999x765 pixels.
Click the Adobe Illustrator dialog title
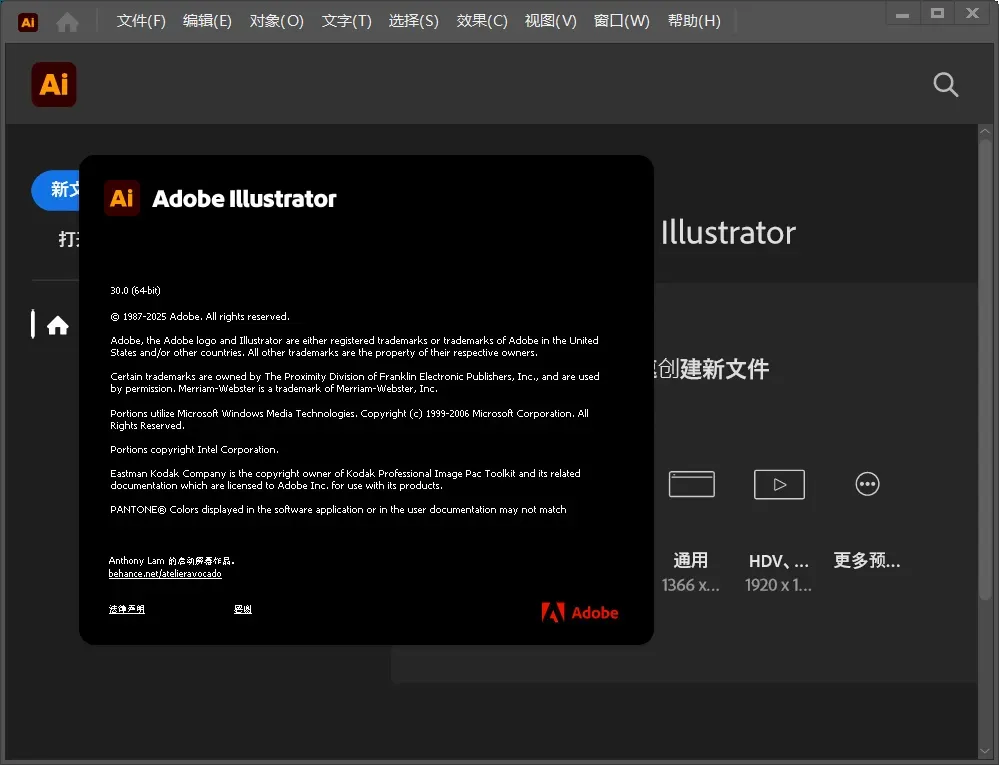[244, 199]
